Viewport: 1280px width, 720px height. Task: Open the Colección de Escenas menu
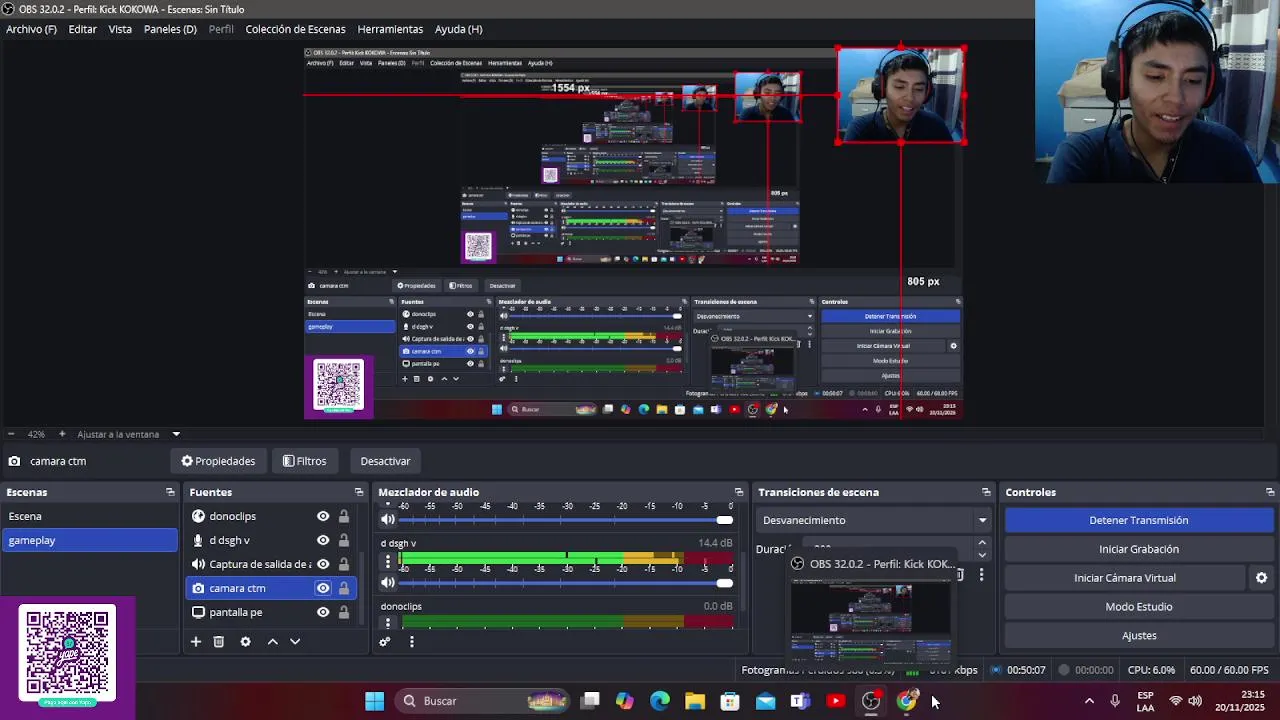coord(295,29)
